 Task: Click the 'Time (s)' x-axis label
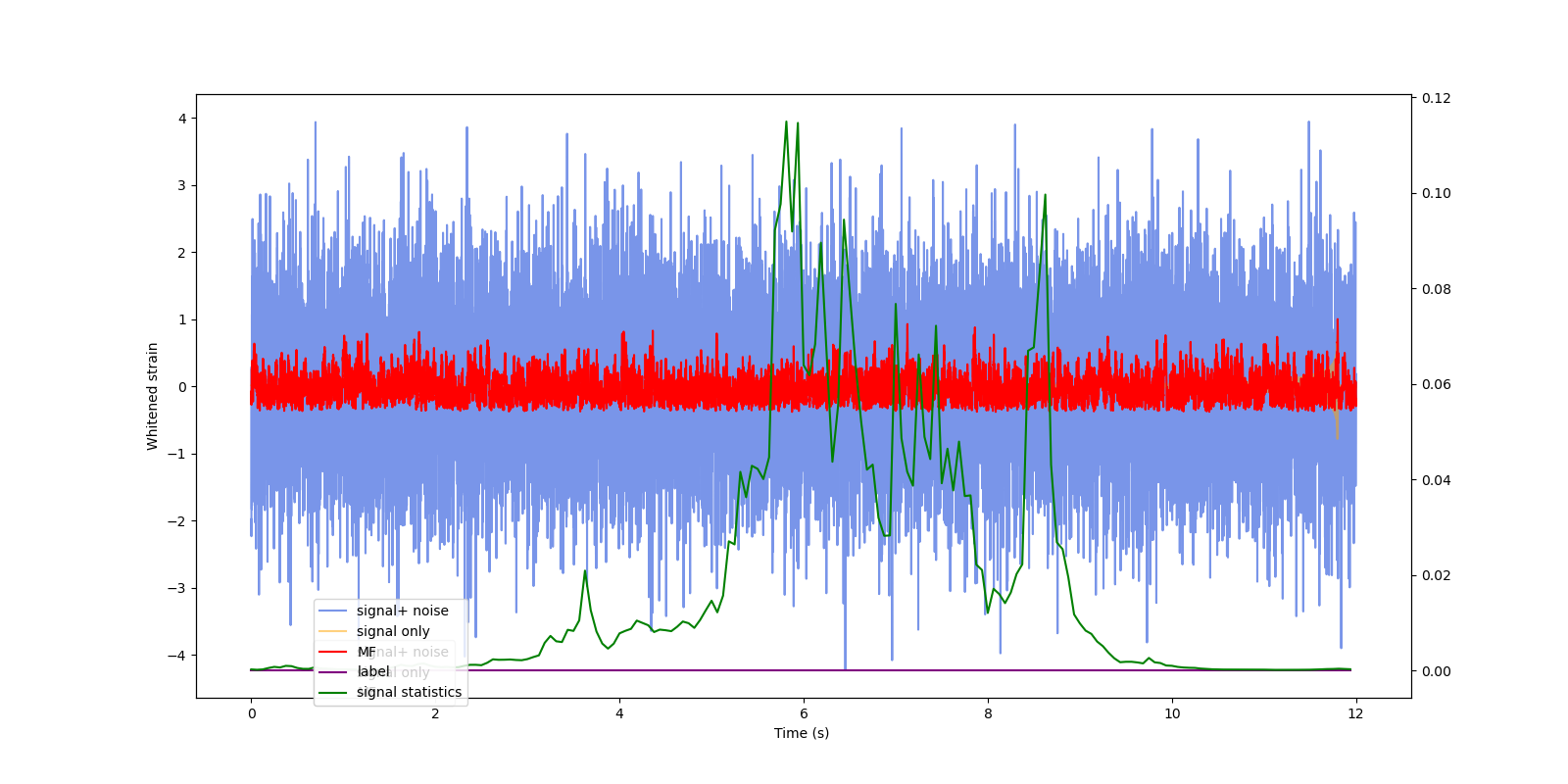coord(802,733)
